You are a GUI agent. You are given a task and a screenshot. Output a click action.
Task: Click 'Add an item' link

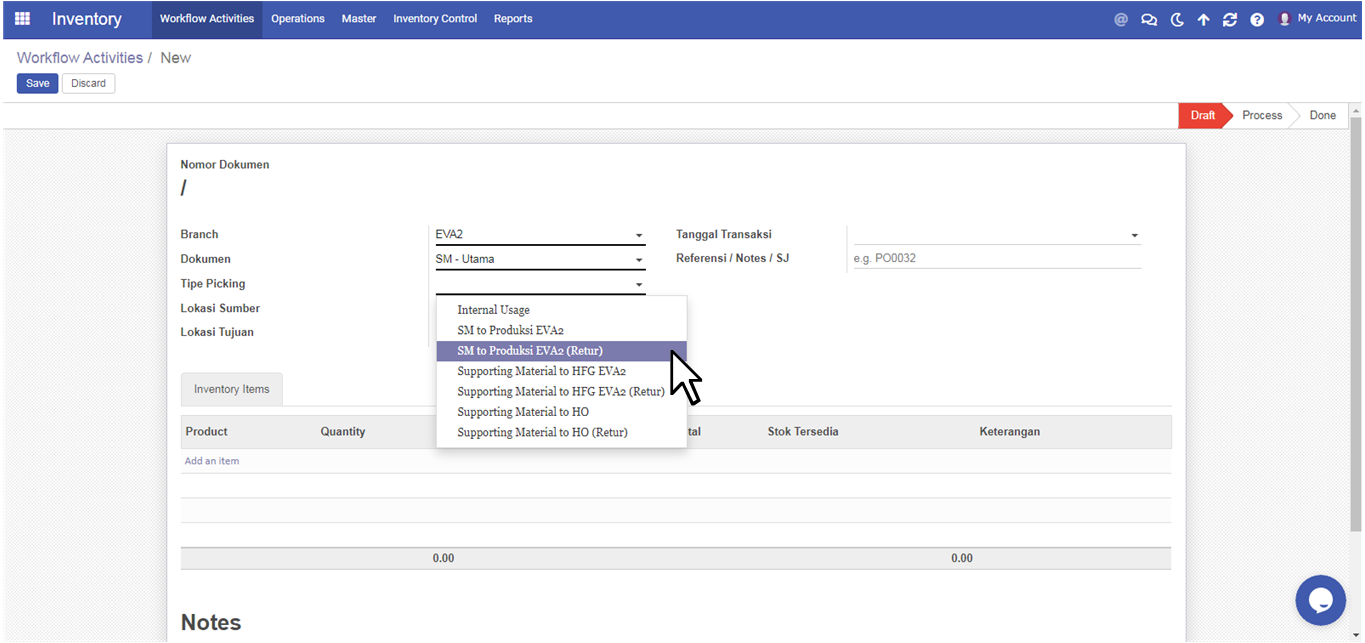[212, 461]
